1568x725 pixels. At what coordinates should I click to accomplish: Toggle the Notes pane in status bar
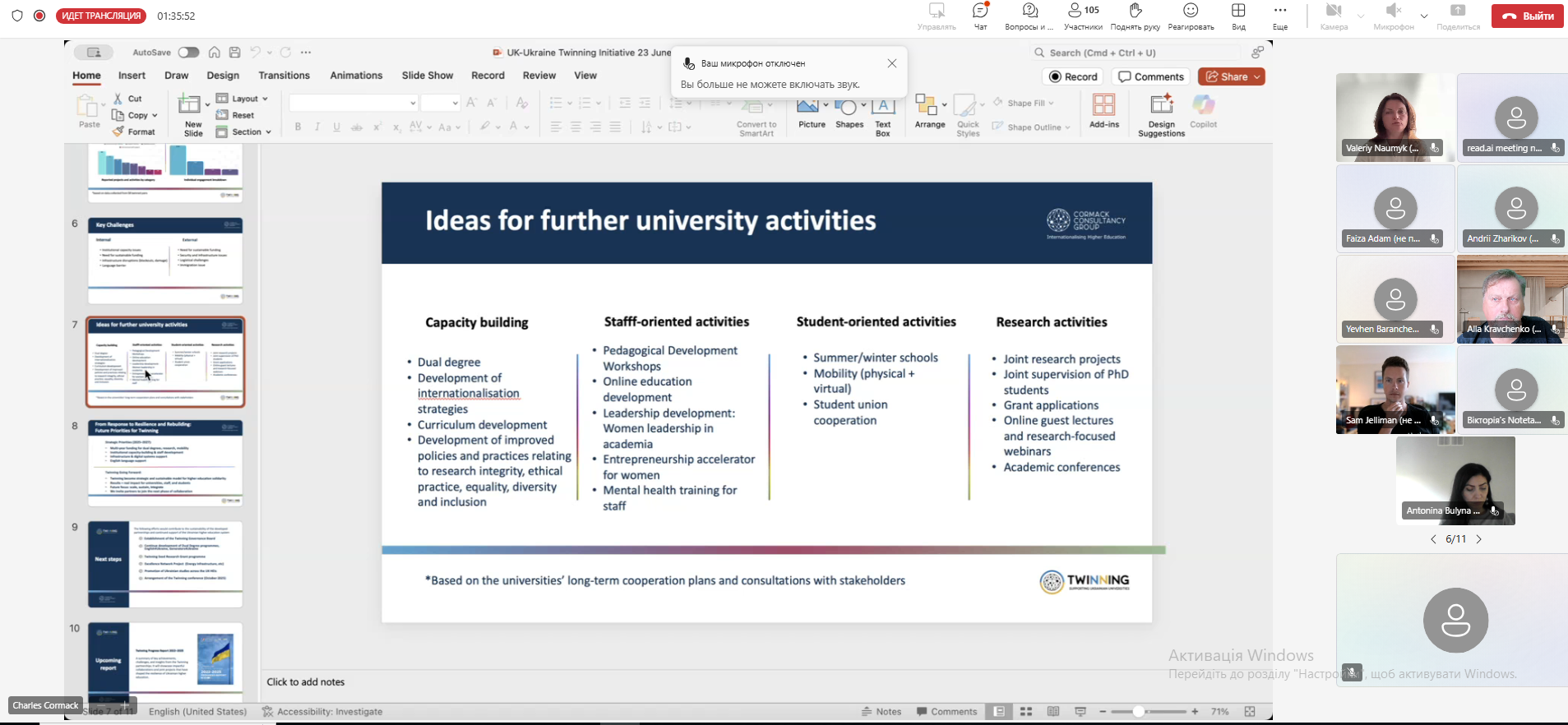pos(881,712)
